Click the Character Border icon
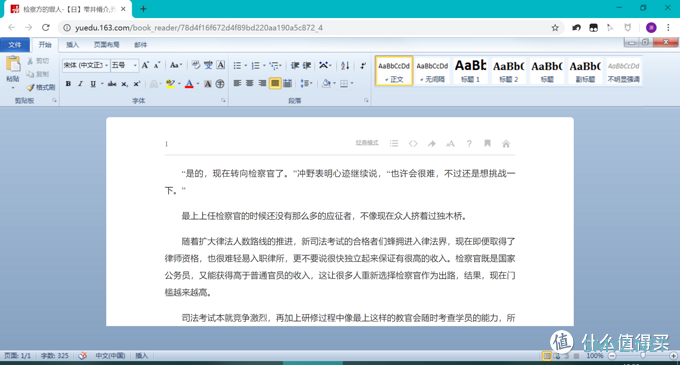Image resolution: width=680 pixels, height=365 pixels. [x=221, y=65]
